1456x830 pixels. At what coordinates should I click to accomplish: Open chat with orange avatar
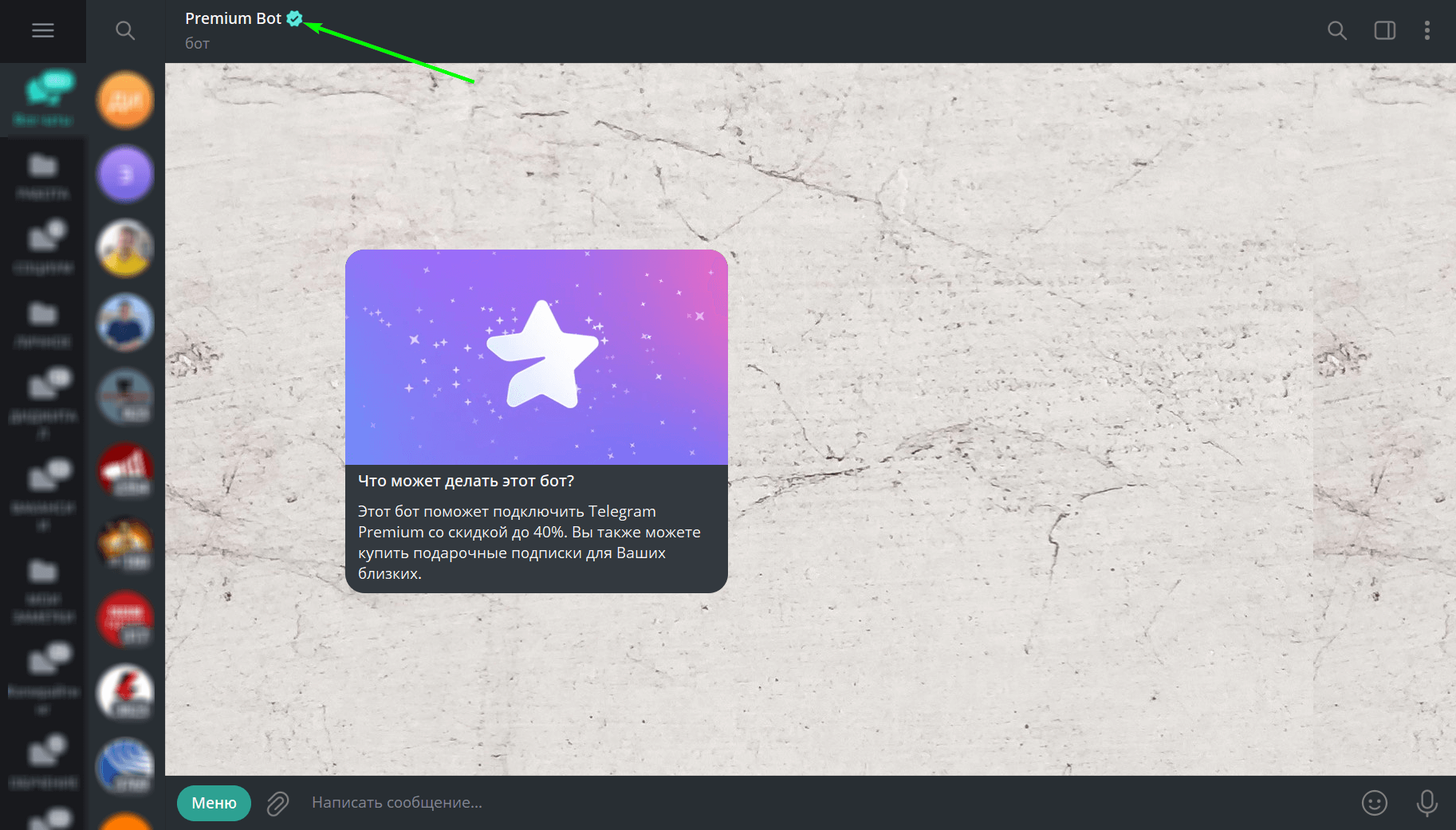[x=125, y=100]
